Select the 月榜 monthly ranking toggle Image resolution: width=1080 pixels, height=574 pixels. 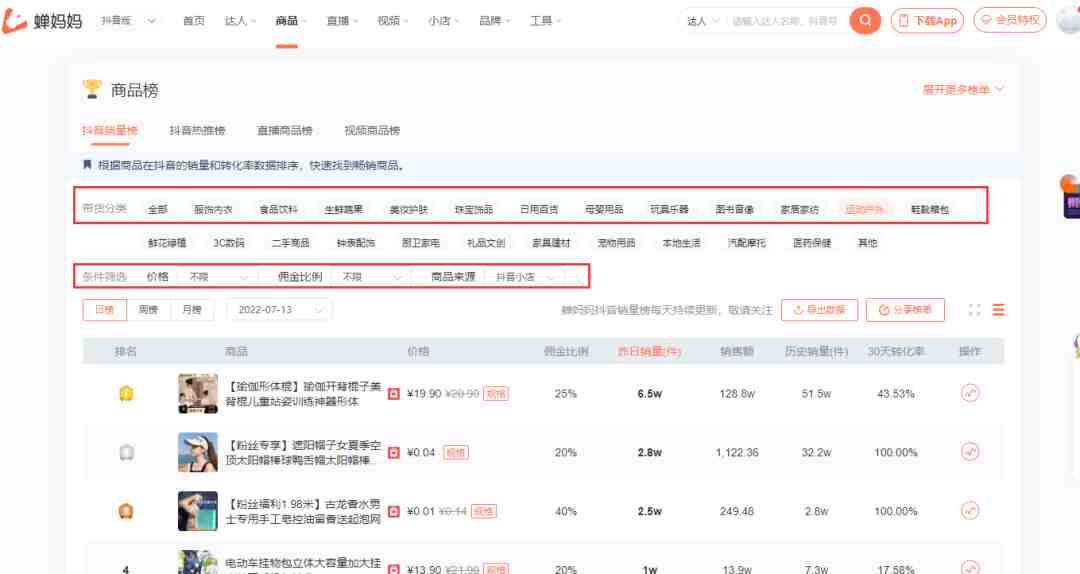click(192, 310)
